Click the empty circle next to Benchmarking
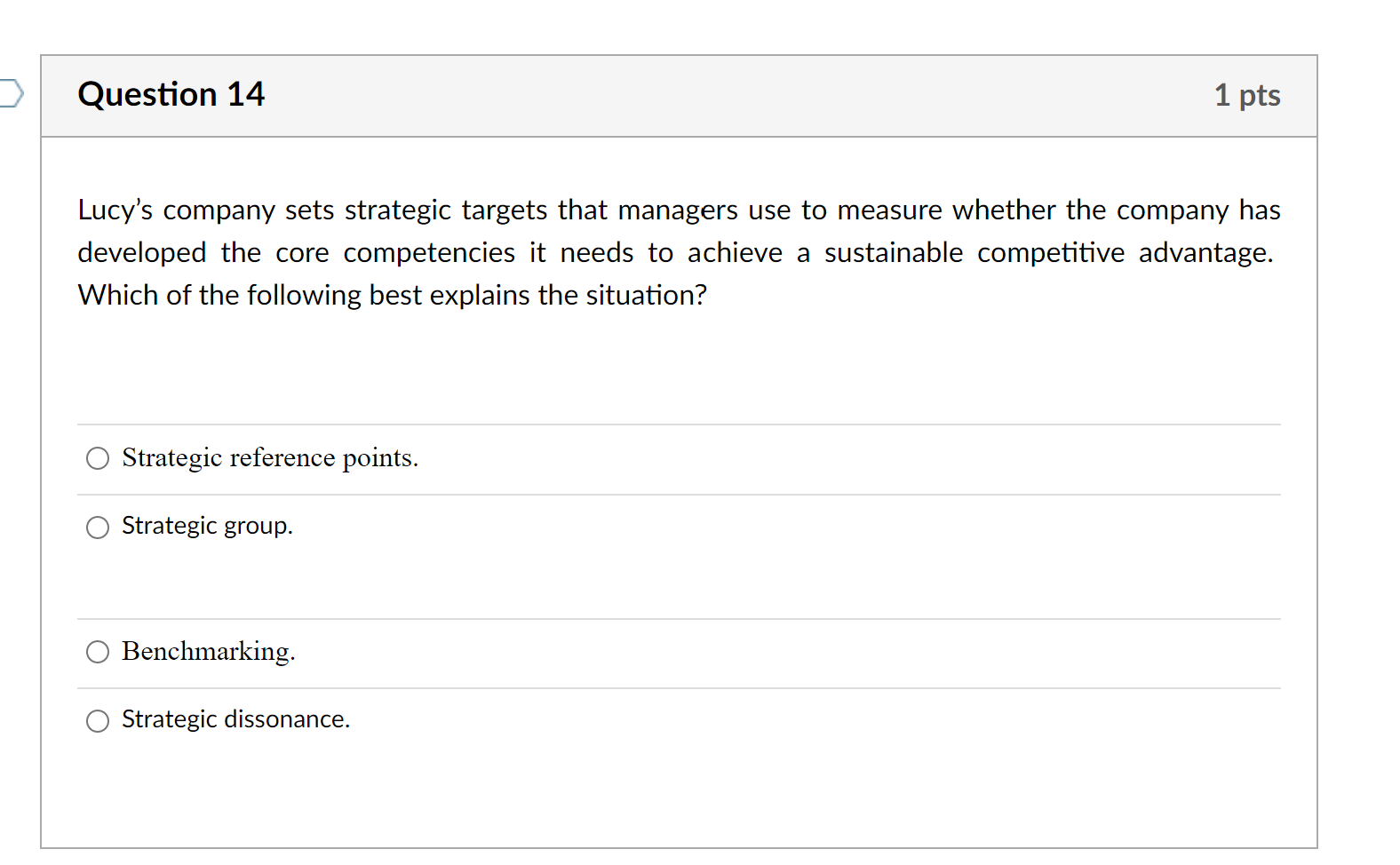 coord(98,653)
